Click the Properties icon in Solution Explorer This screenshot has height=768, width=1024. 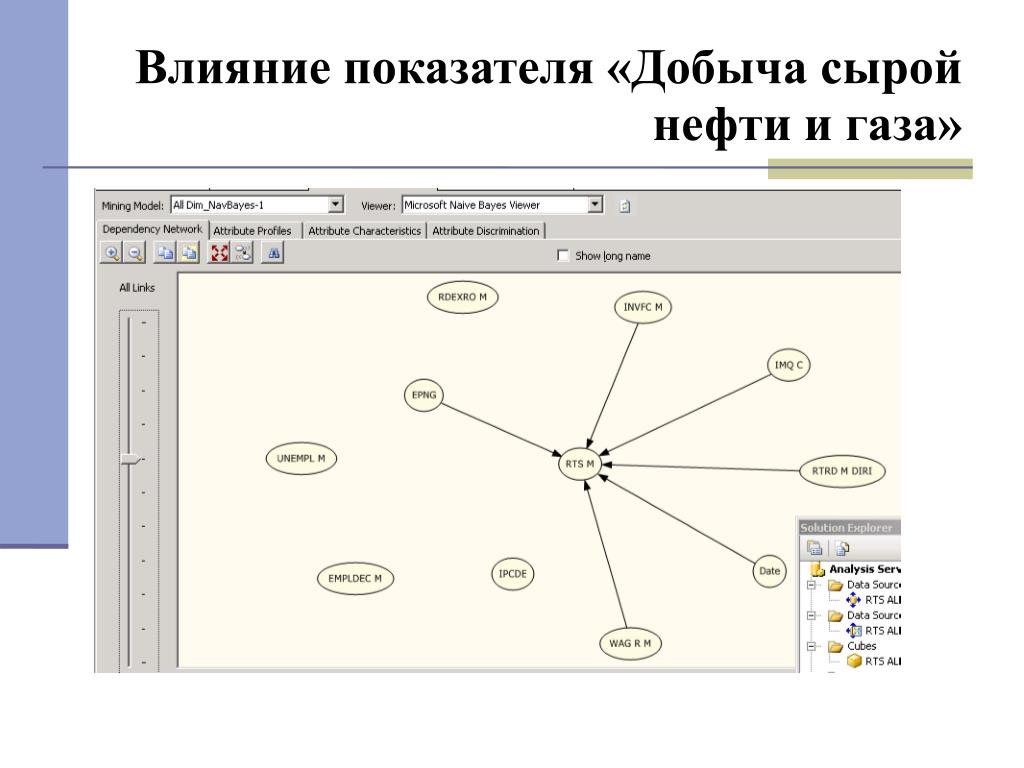point(814,548)
